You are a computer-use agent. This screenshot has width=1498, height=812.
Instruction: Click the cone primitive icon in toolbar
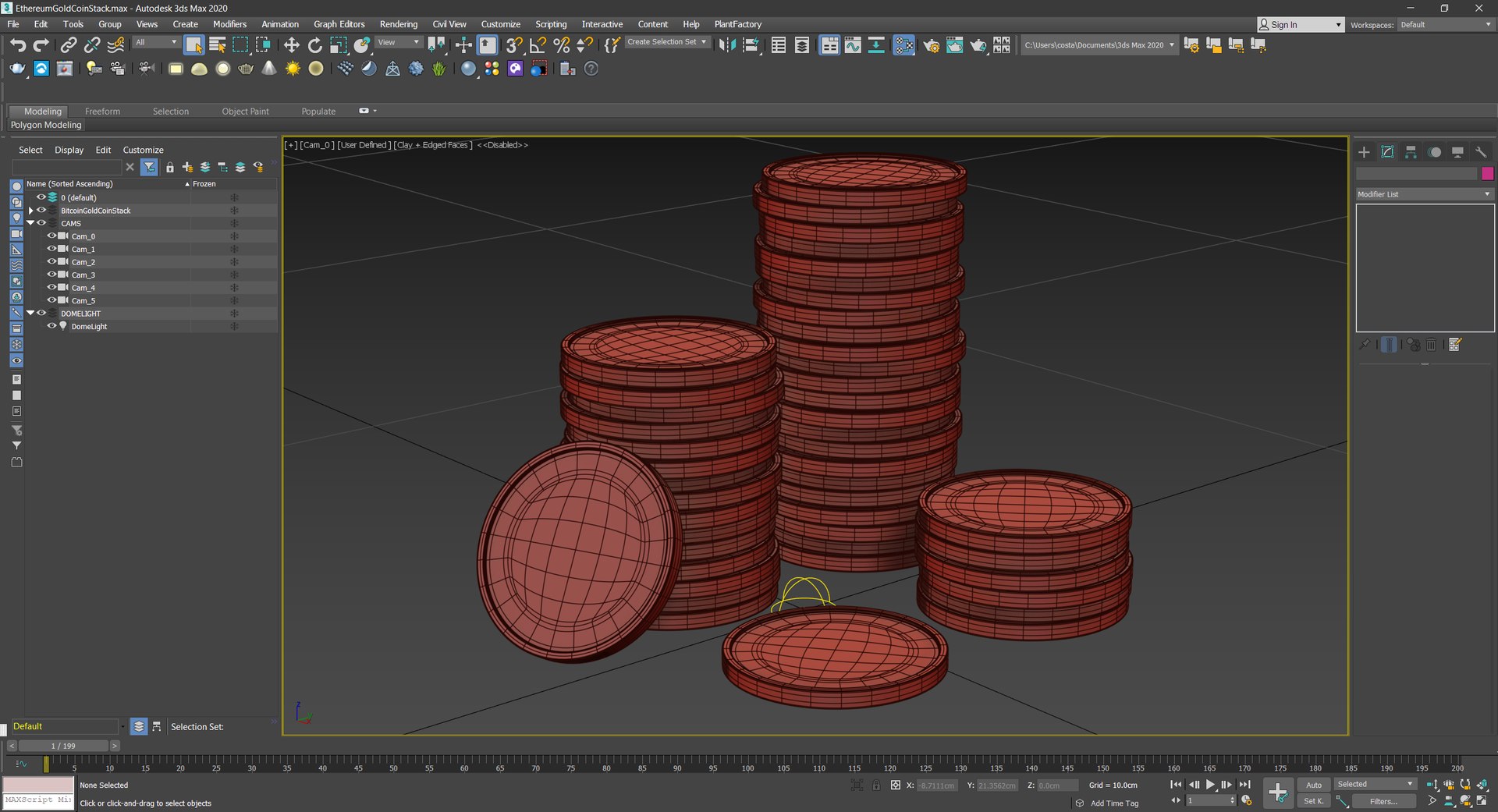pos(269,69)
